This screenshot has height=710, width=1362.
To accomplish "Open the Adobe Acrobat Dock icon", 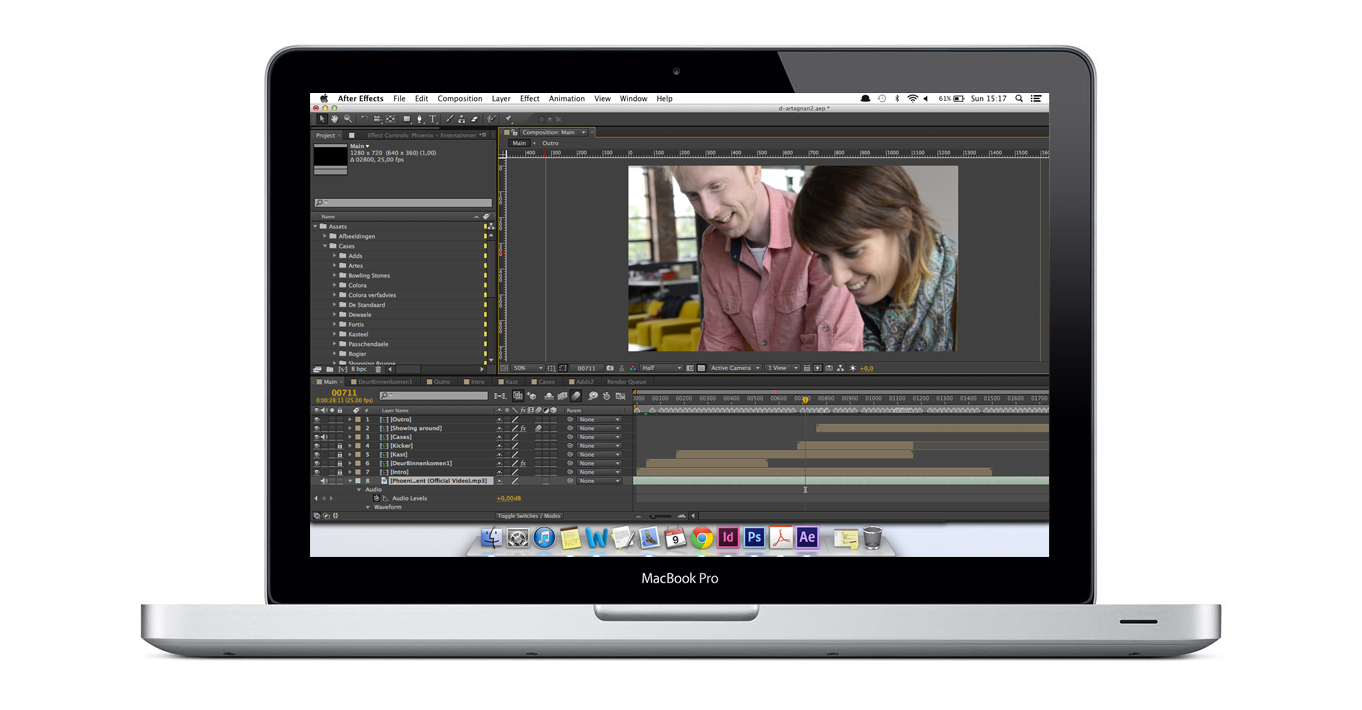I will (781, 538).
